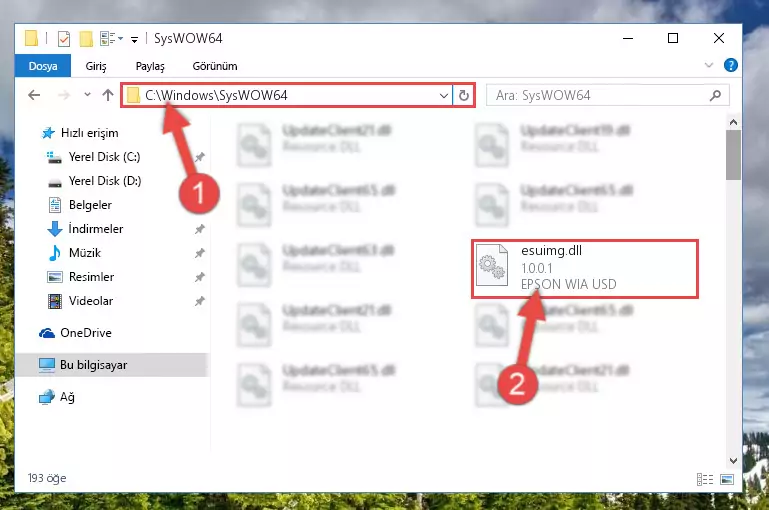Click the New folder quick access icon

(x=86, y=38)
